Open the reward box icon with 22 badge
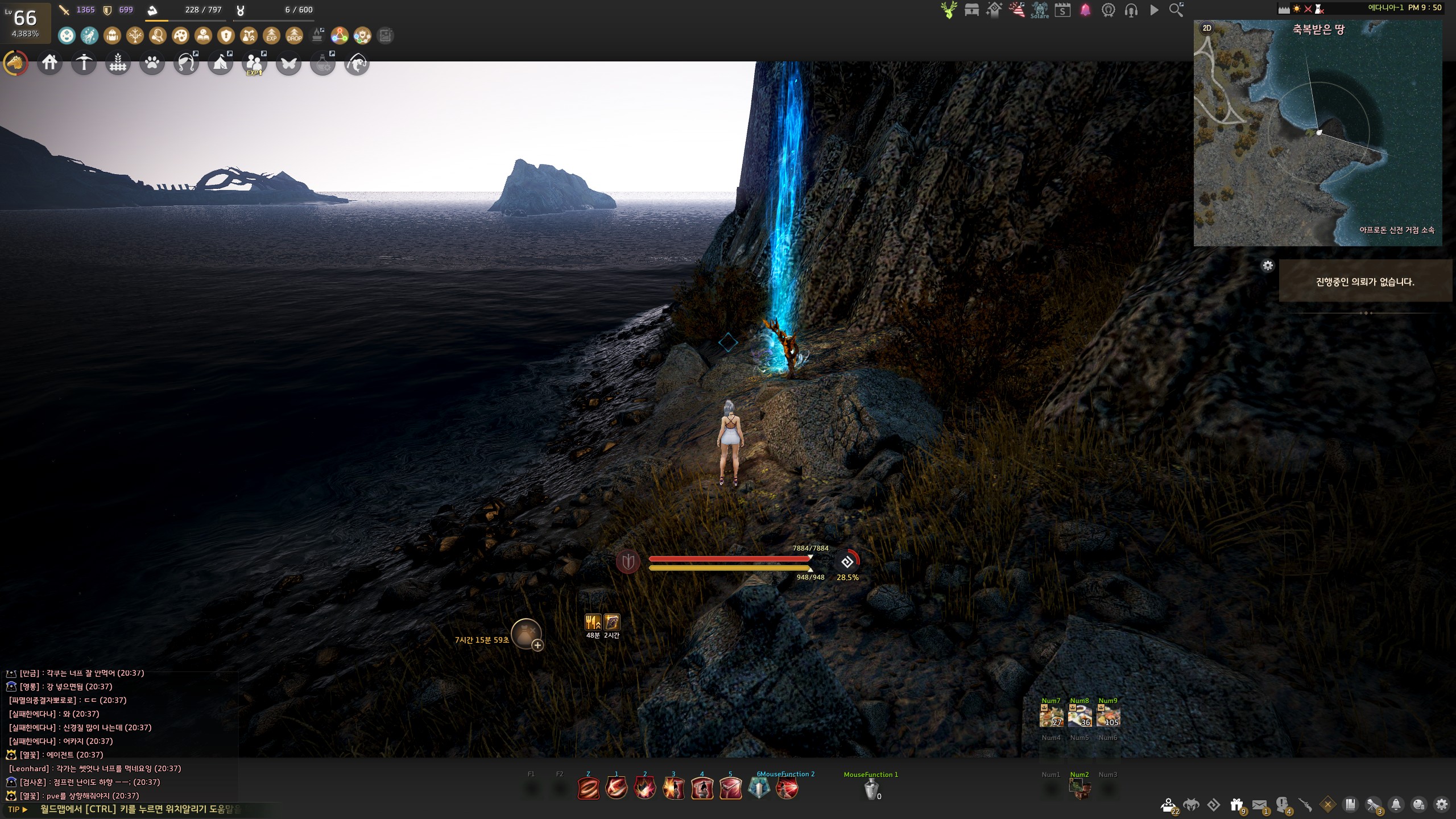1456x819 pixels. pyautogui.click(x=1169, y=805)
